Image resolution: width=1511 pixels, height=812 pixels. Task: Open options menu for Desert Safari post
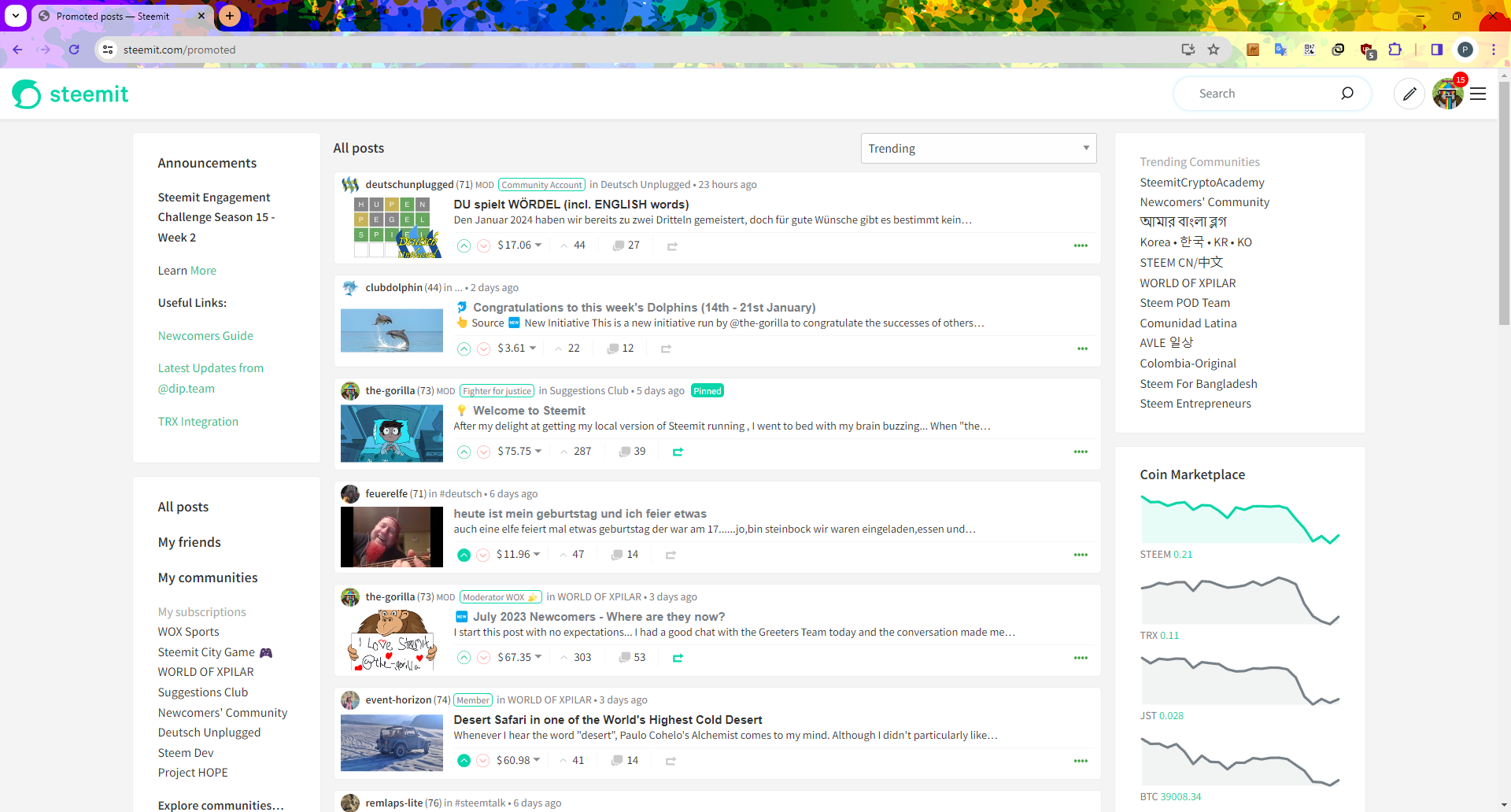coord(1081,761)
